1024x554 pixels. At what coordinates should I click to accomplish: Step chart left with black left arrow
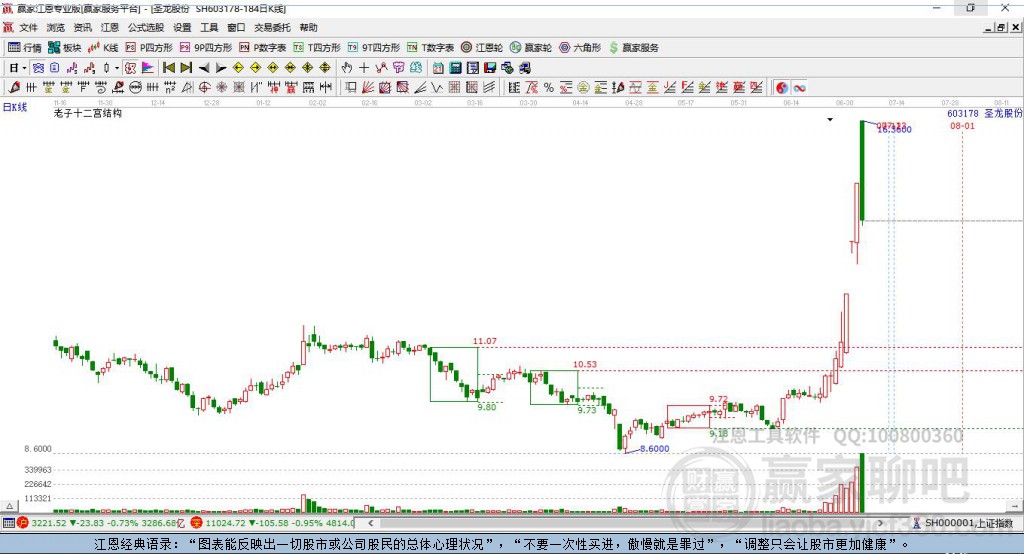[204, 68]
